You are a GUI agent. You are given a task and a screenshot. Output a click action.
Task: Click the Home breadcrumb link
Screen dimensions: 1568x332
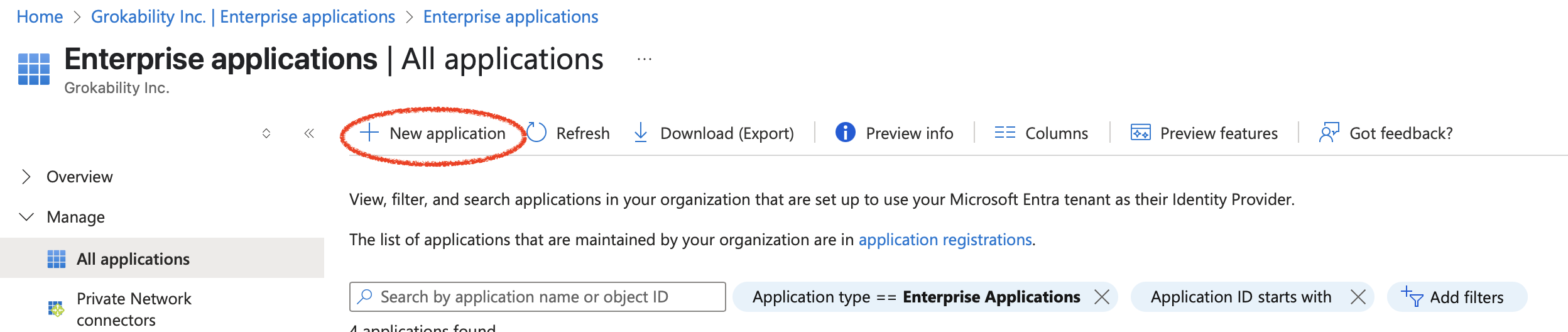(x=40, y=16)
